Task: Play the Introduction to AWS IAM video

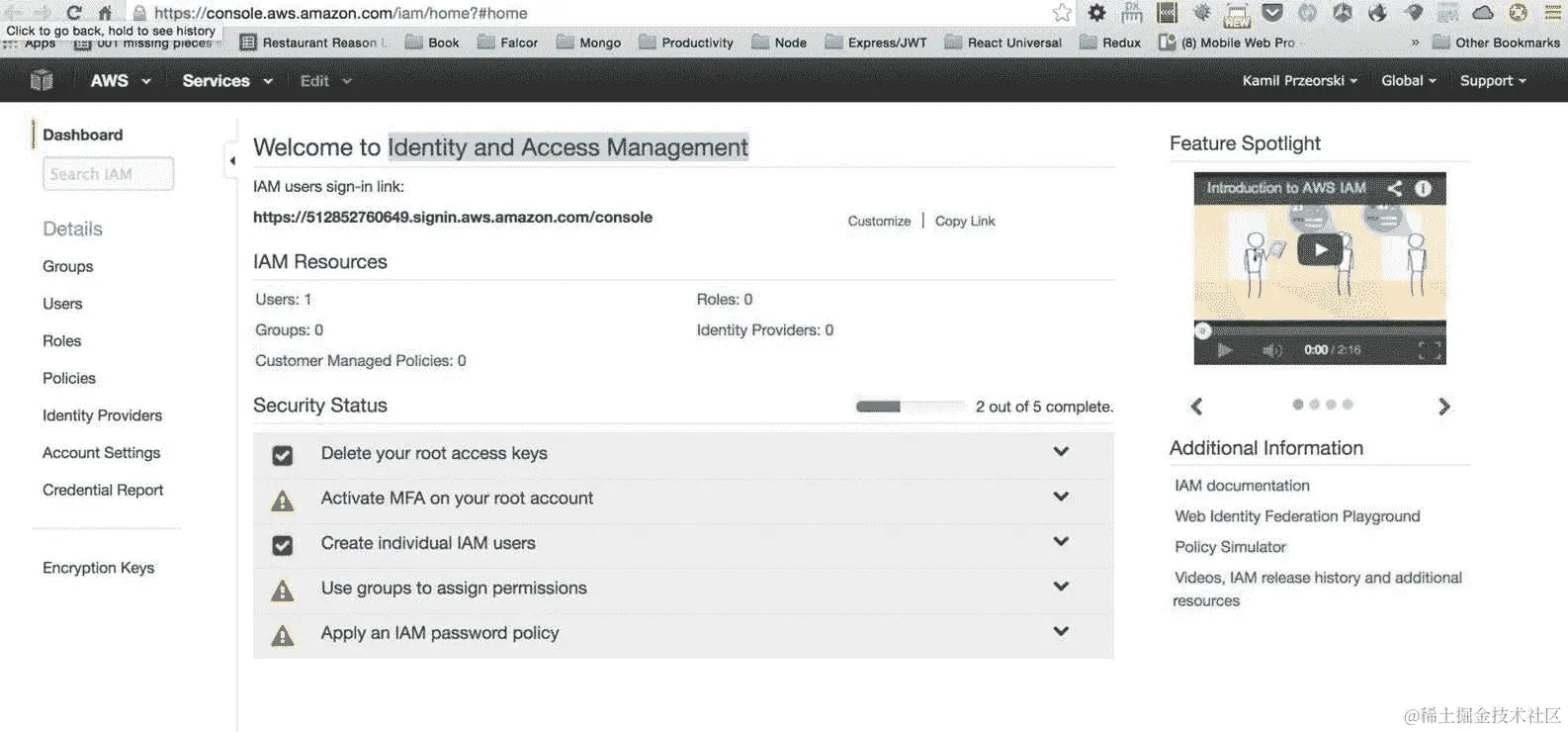Action: (1320, 250)
